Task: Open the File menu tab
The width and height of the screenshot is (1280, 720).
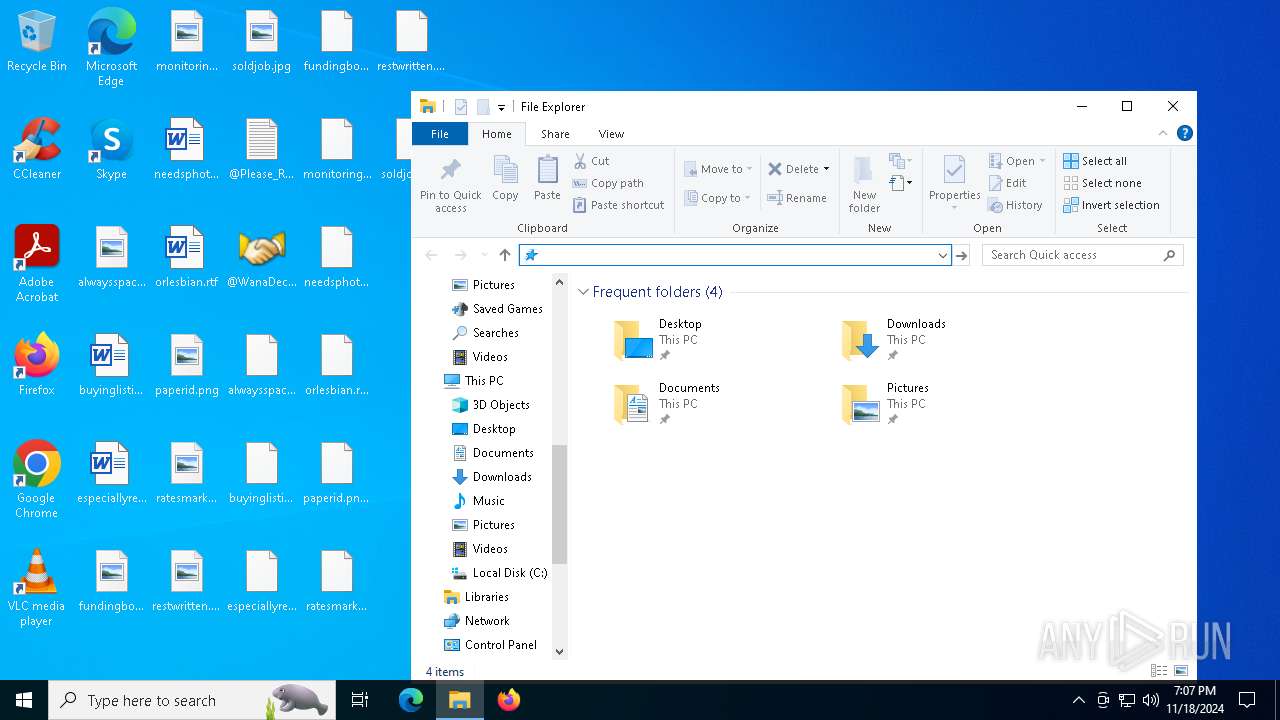Action: (439, 134)
